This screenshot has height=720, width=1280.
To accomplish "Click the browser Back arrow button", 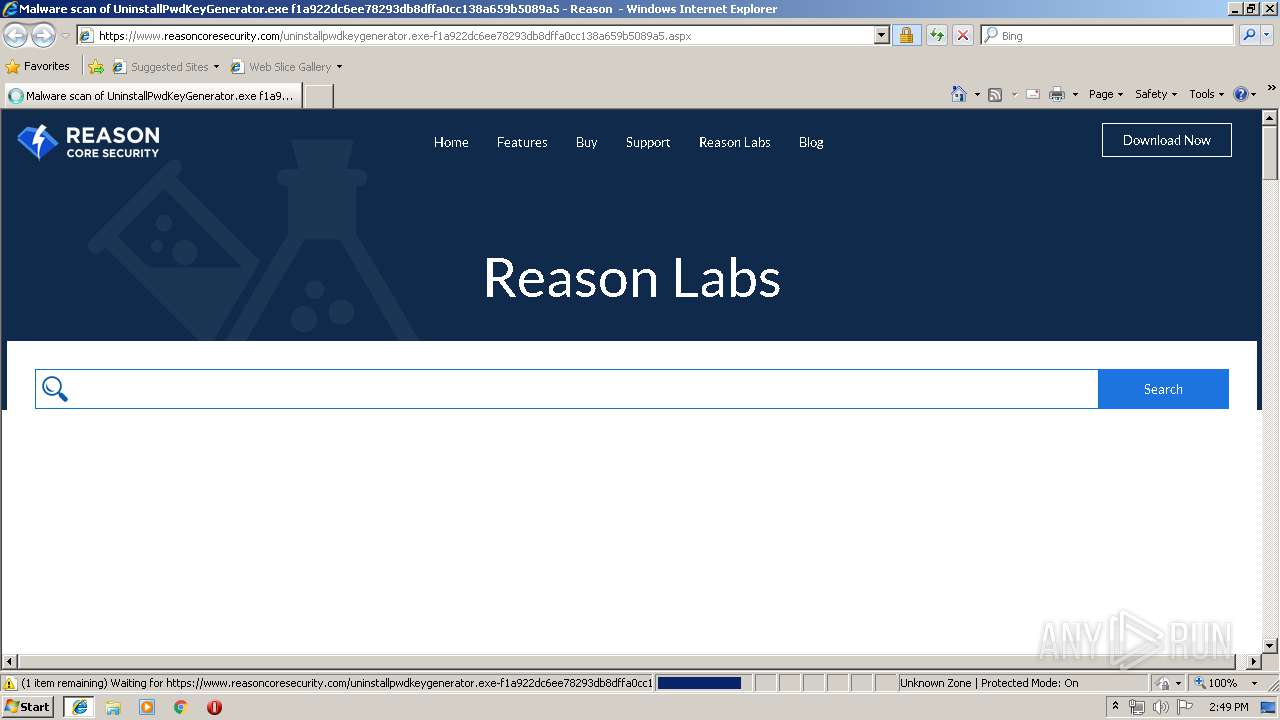I will coord(16,36).
